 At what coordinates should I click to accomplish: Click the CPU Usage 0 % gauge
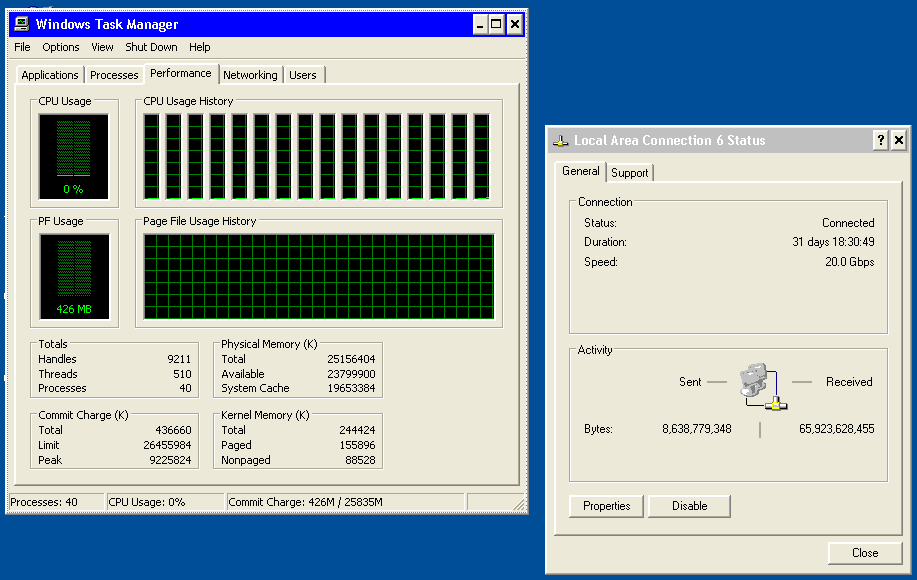point(74,157)
